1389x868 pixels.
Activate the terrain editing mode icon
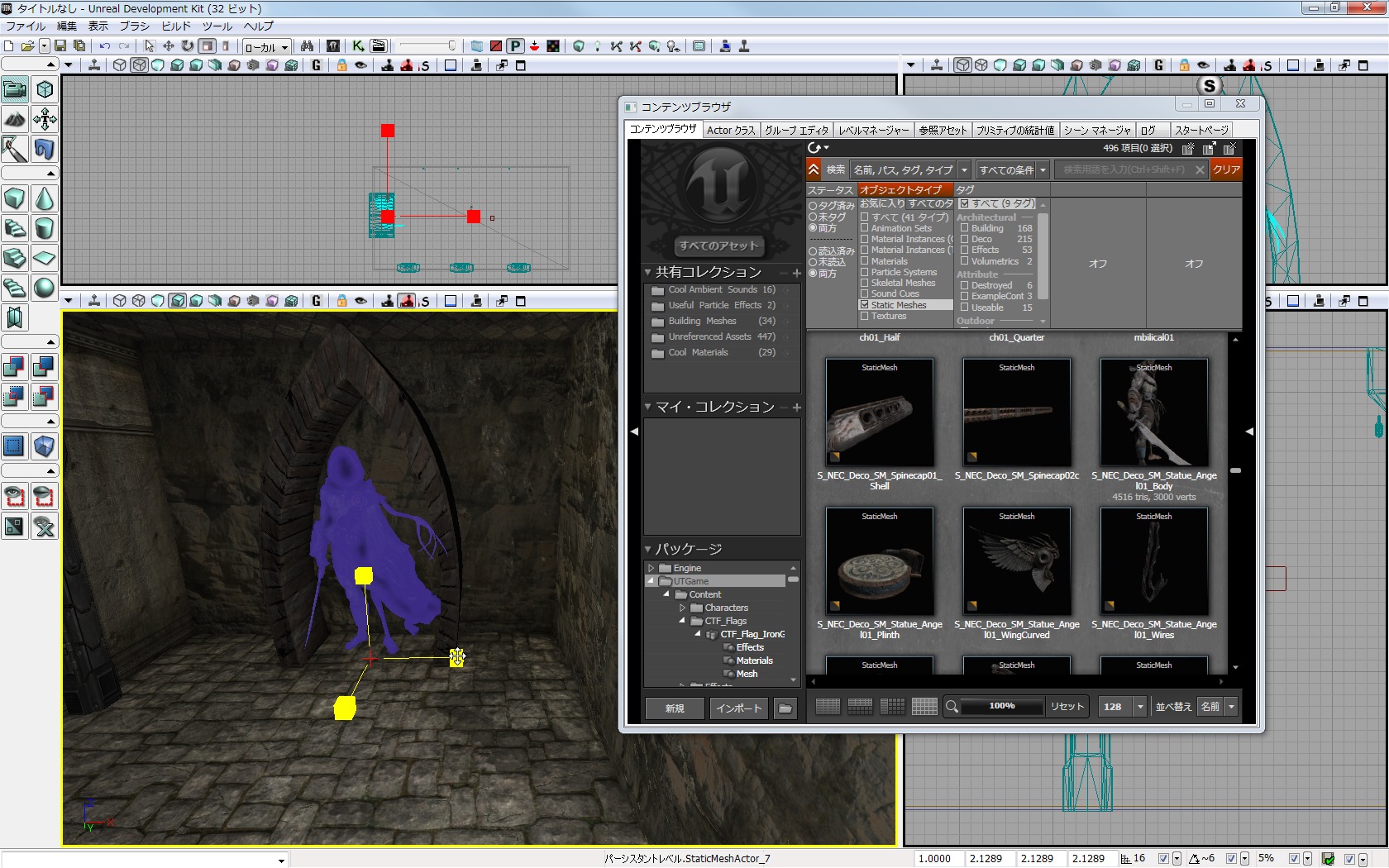(14, 119)
